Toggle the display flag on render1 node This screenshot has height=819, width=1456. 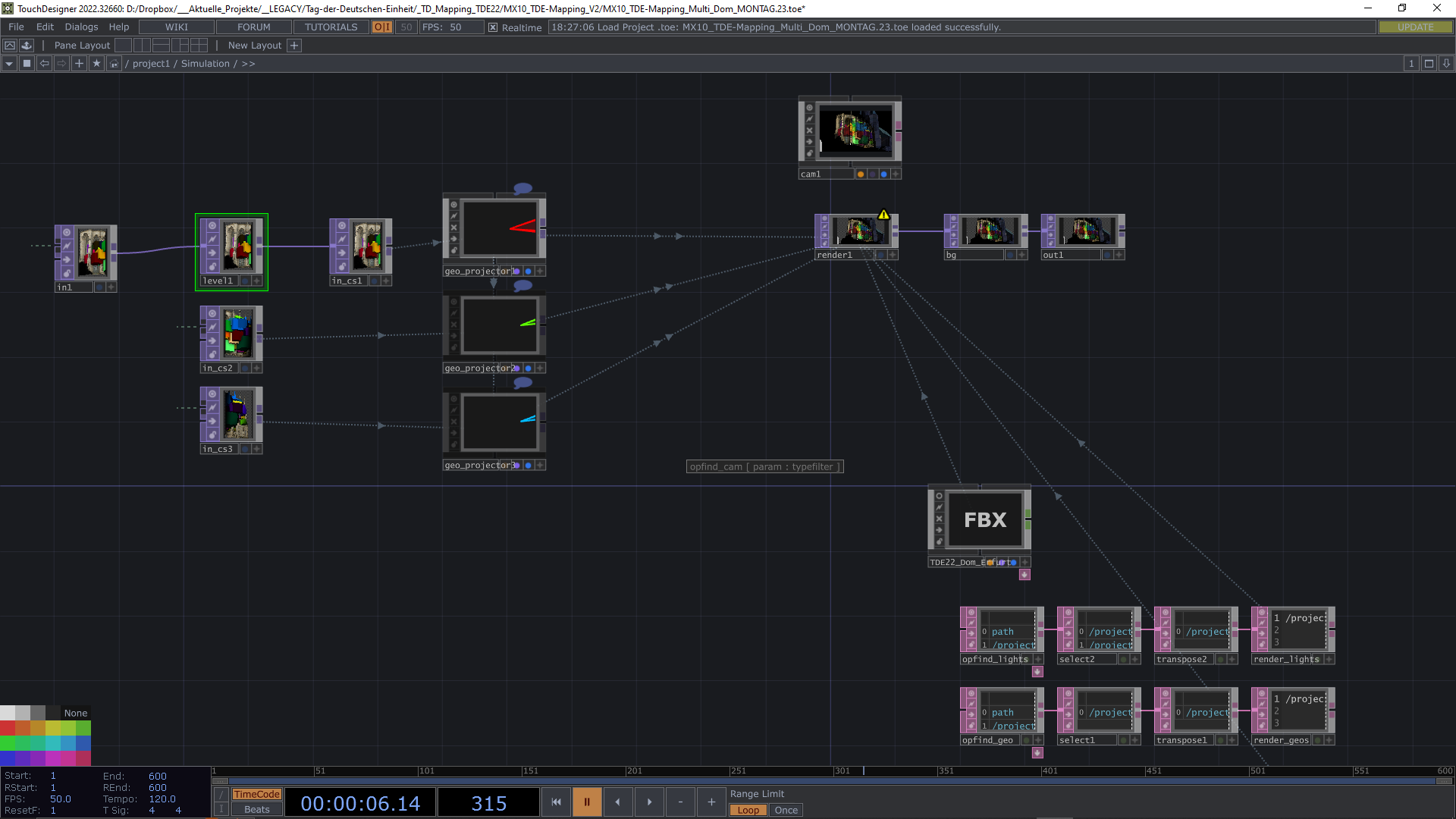[880, 256]
